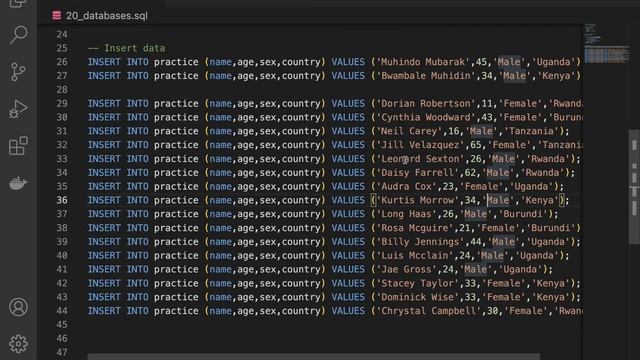
Task: Click 'Daisy Farrell' string on line 34
Action: coord(417,173)
